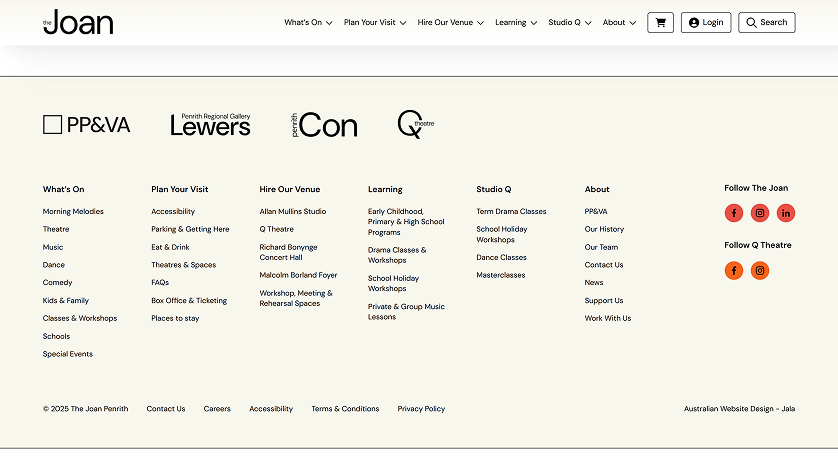Open Music footer link
The width and height of the screenshot is (838, 471).
coord(53,247)
